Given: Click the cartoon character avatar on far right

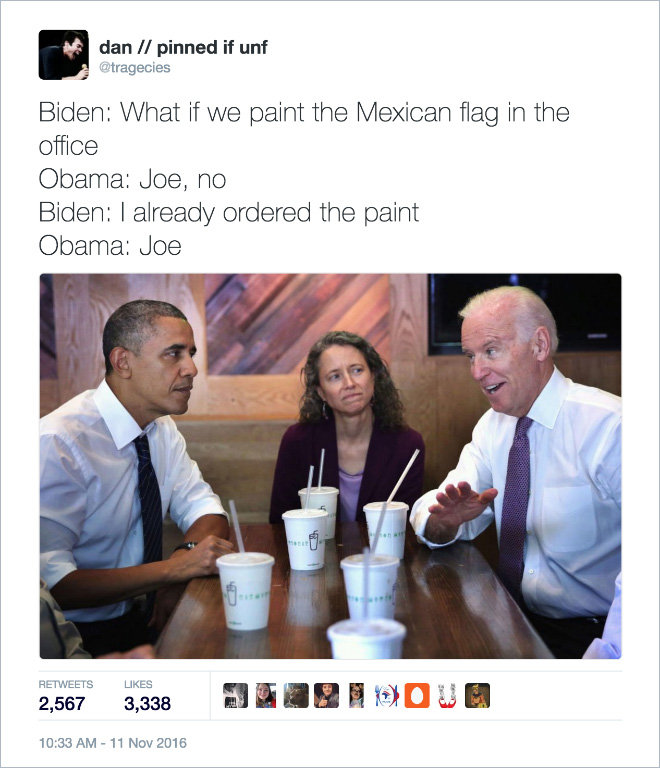Looking at the screenshot, I should click(477, 696).
